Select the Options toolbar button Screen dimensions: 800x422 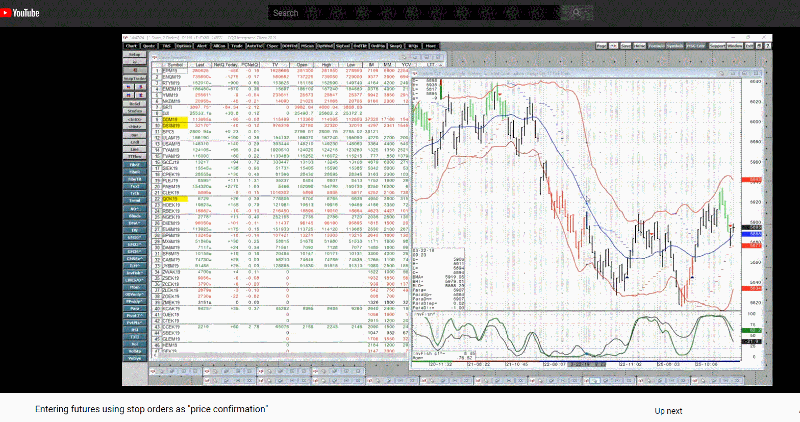point(184,46)
